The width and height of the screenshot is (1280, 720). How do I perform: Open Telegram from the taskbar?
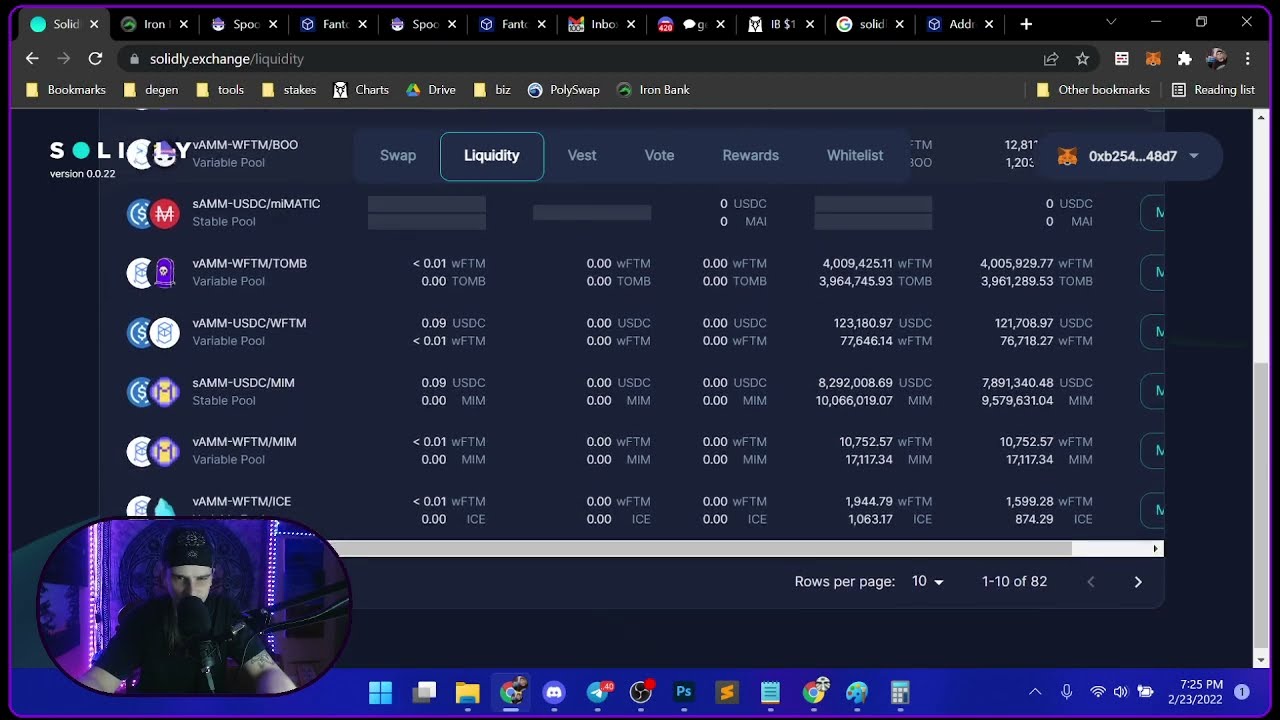pyautogui.click(x=599, y=692)
